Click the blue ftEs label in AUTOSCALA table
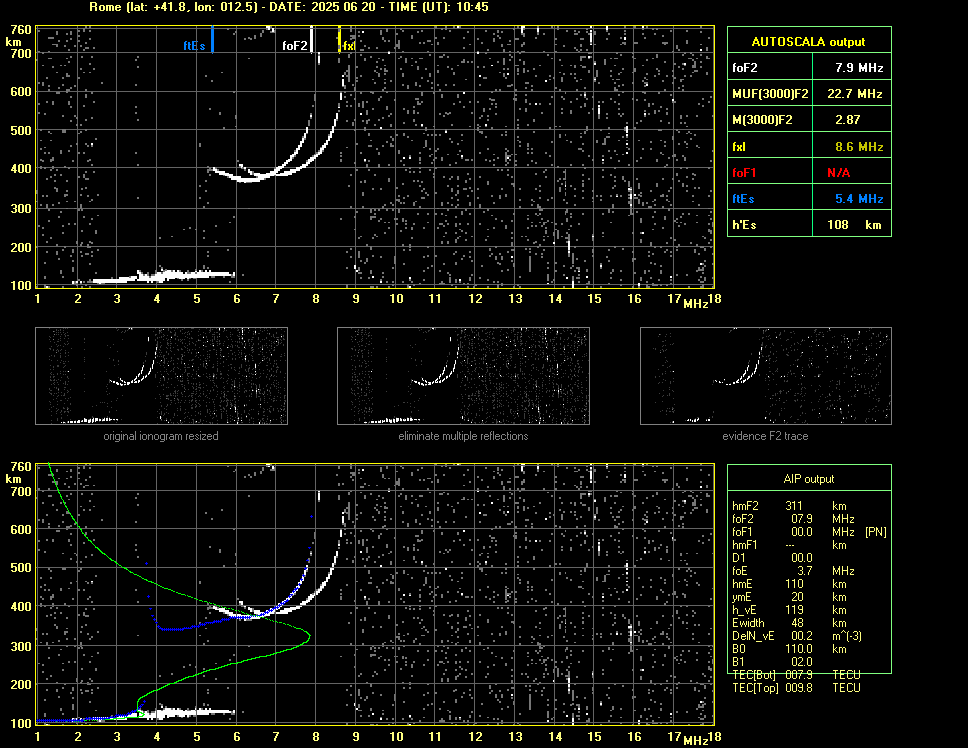Image resolution: width=968 pixels, height=748 pixels. click(x=743, y=199)
